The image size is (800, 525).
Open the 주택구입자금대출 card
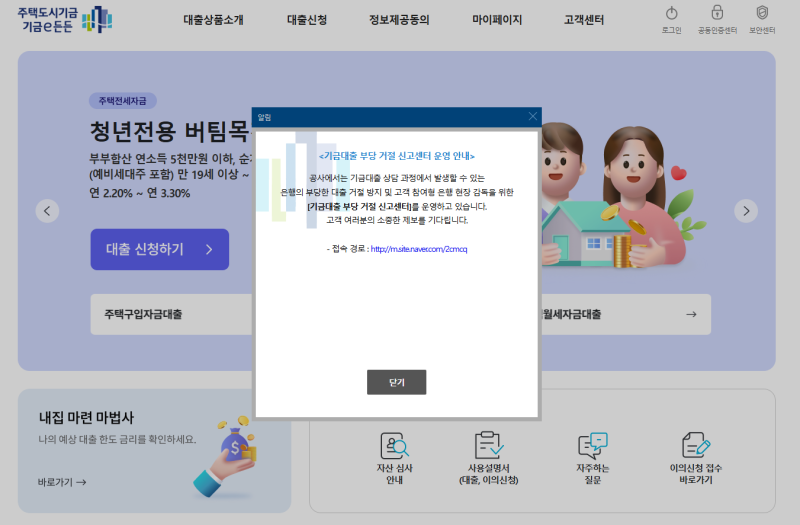point(171,314)
